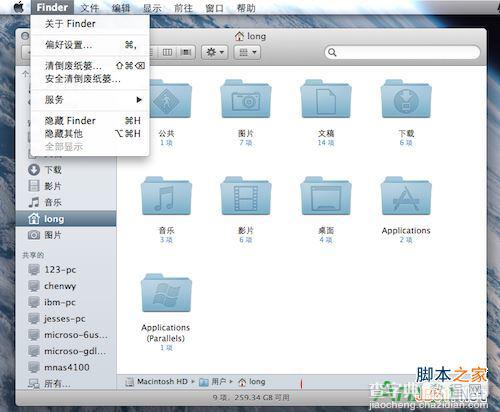Open the 文稿 folder icon
This screenshot has height=412, width=500.
326,99
